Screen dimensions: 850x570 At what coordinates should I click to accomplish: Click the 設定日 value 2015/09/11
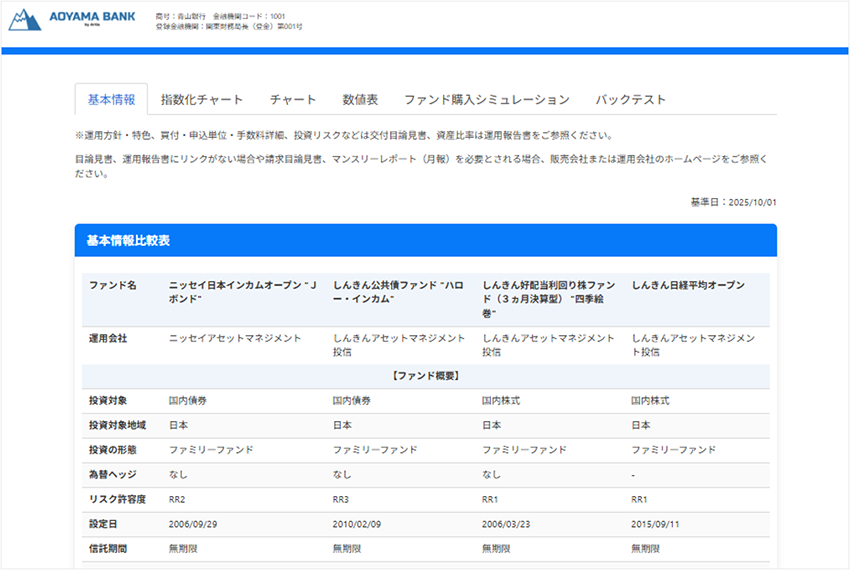[x=657, y=524]
